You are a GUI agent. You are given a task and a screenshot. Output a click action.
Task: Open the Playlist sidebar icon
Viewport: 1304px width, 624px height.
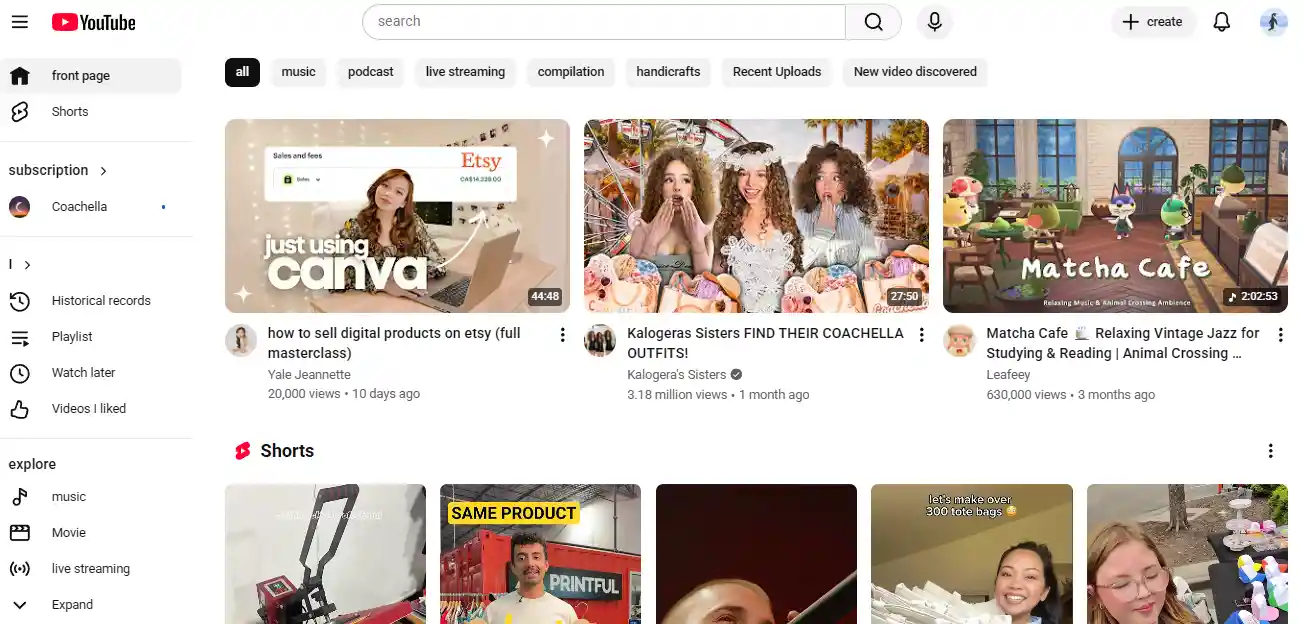coord(20,337)
